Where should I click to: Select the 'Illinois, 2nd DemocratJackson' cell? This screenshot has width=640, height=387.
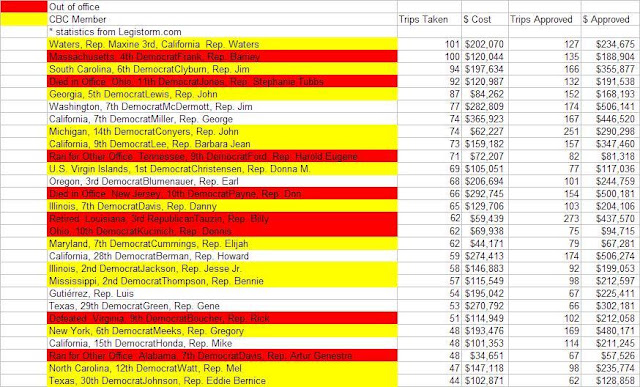(x=222, y=269)
